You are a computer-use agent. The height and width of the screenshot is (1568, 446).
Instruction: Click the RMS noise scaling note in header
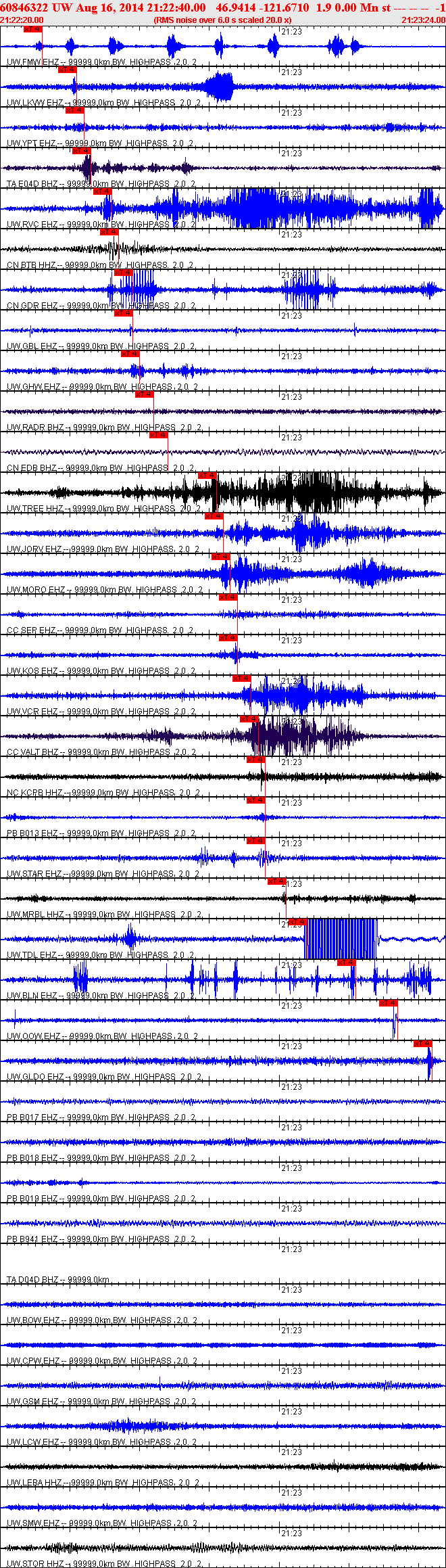[222, 20]
